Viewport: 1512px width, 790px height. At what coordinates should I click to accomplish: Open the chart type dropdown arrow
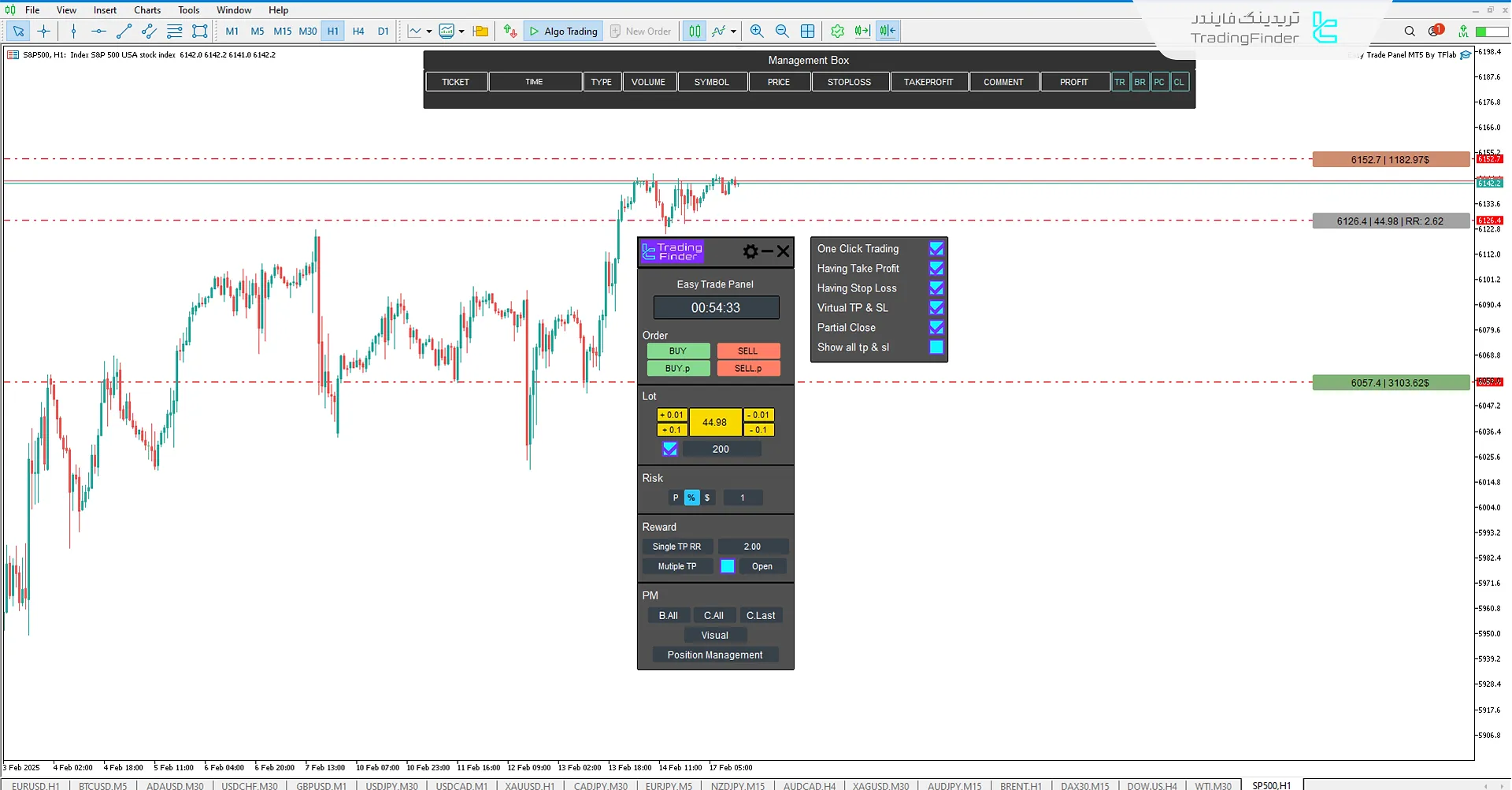point(429,31)
